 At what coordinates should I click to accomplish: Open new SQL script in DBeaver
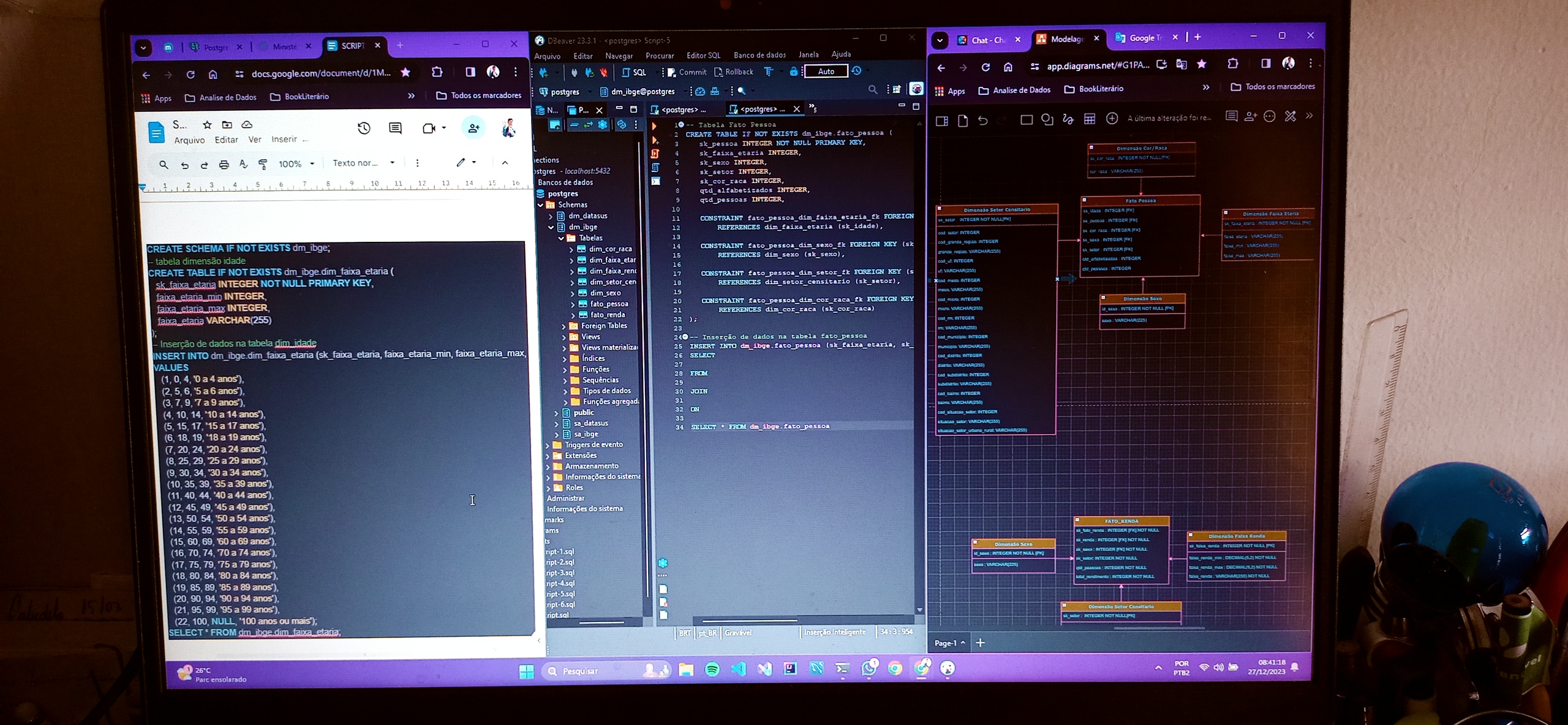634,72
